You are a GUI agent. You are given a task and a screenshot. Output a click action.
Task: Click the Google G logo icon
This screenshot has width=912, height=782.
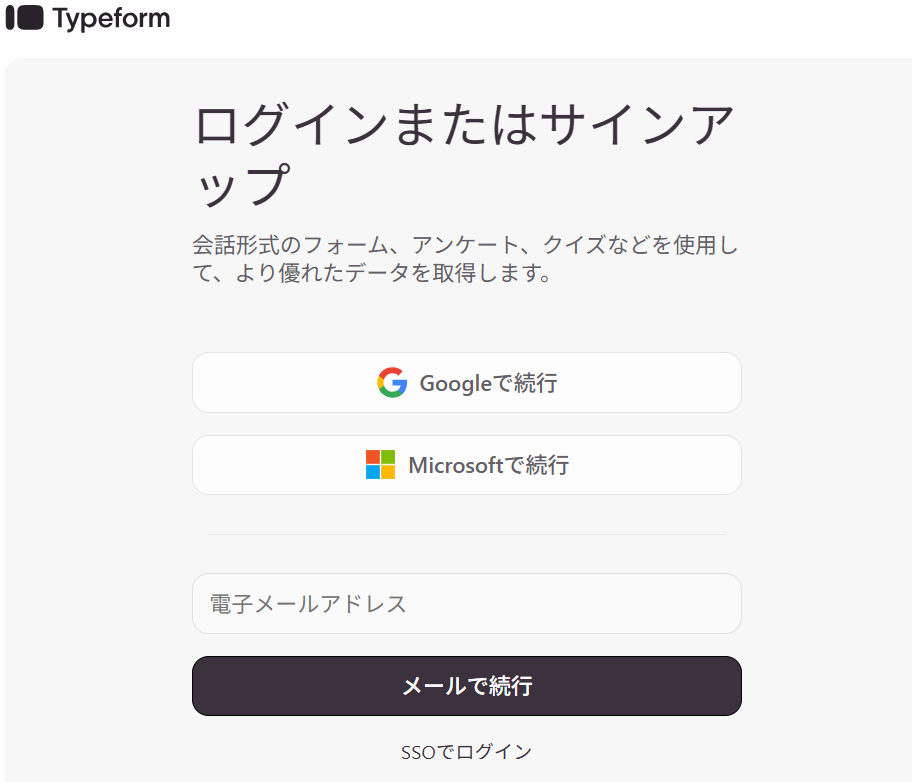click(392, 383)
